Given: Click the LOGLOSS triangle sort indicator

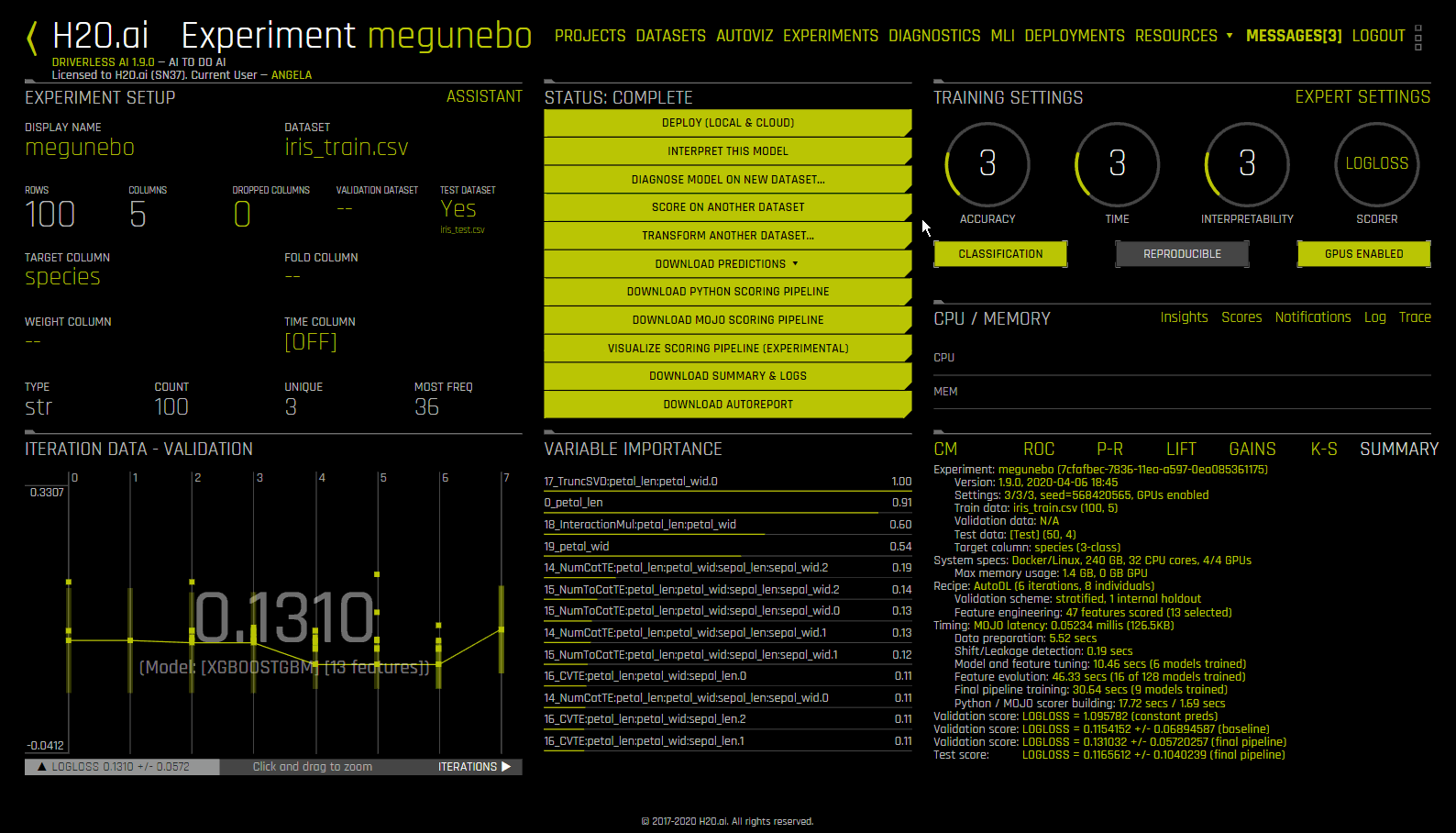Looking at the screenshot, I should tap(42, 767).
